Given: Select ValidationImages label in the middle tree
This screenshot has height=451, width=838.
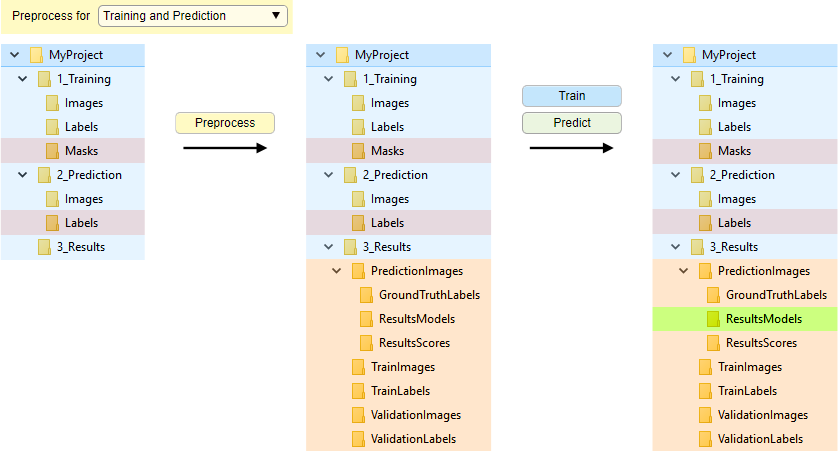Looking at the screenshot, I should coord(415,415).
